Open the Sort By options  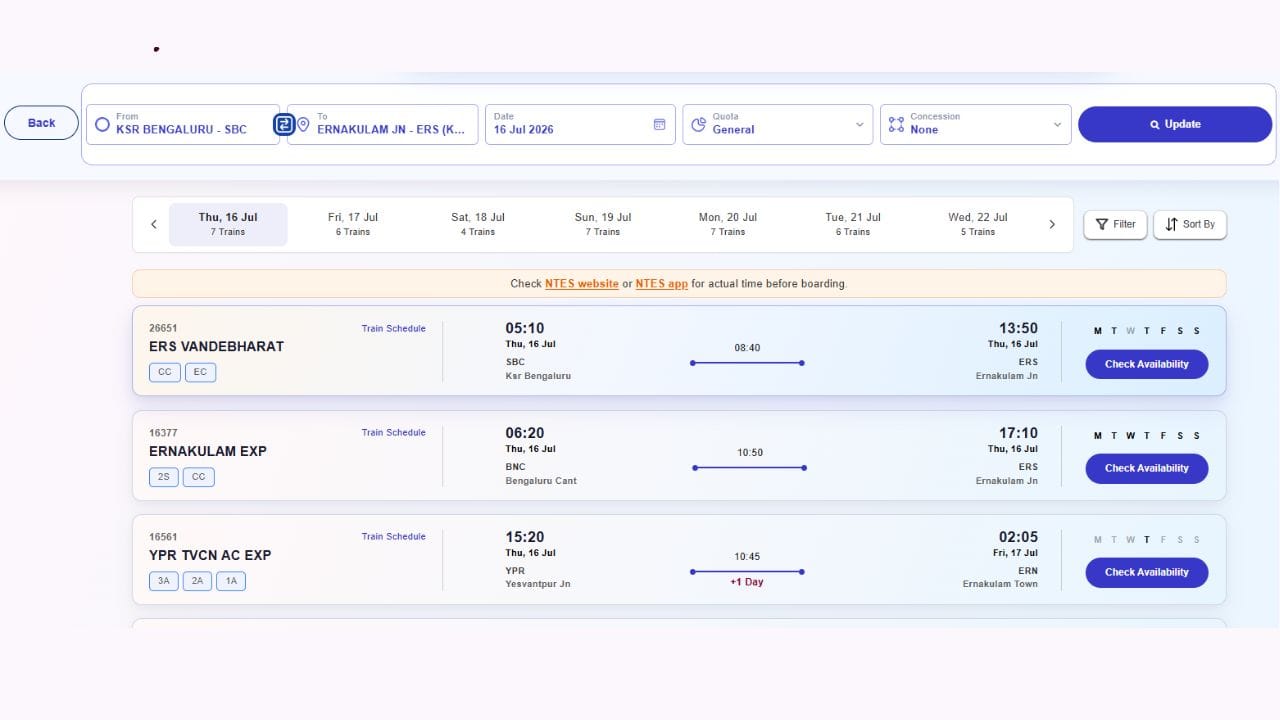(1190, 224)
